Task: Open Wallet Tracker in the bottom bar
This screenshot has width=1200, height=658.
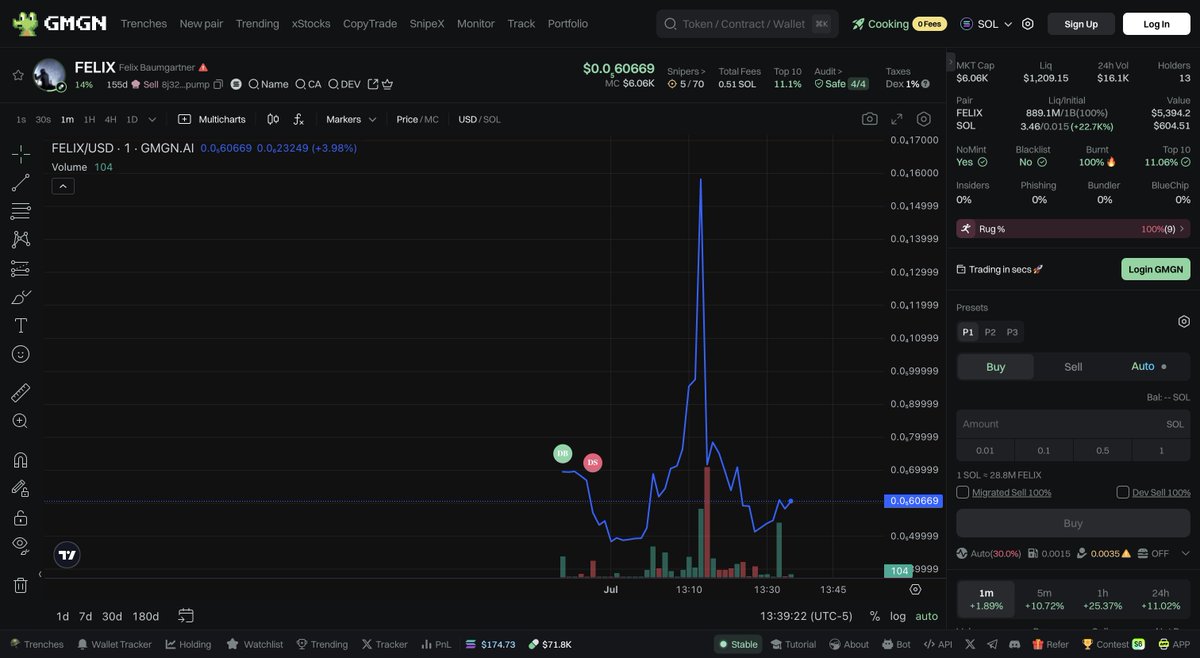Action: (x=114, y=644)
